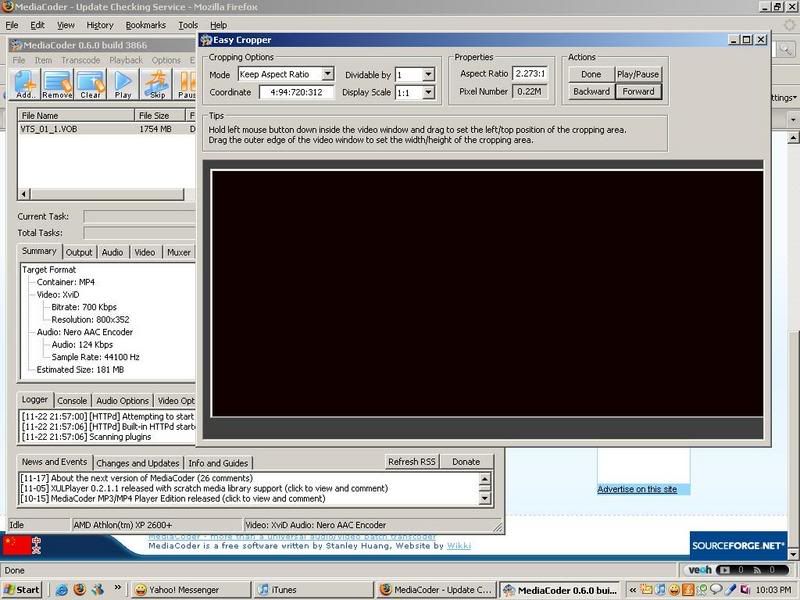Click the Donate button
The width and height of the screenshot is (800, 600).
466,461
